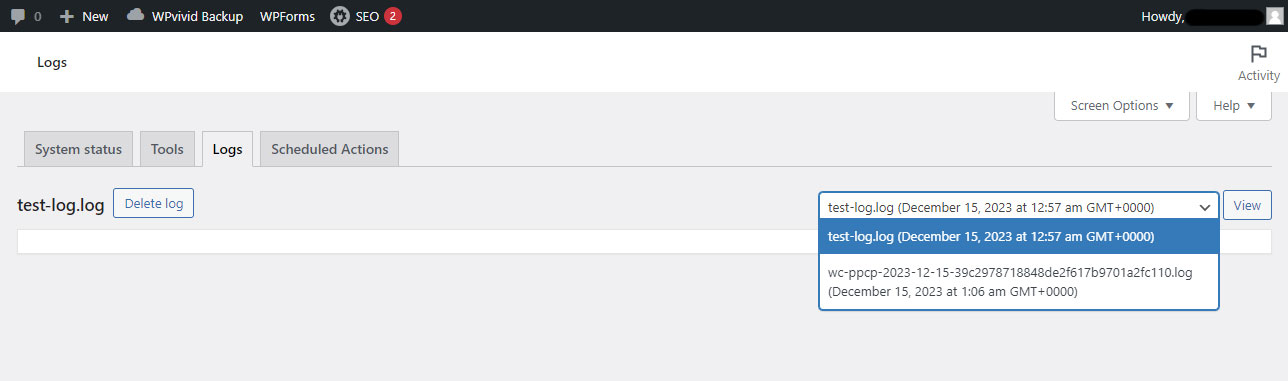Click the plus icon next to New
Viewport: 1288px width, 381px height.
coord(67,16)
